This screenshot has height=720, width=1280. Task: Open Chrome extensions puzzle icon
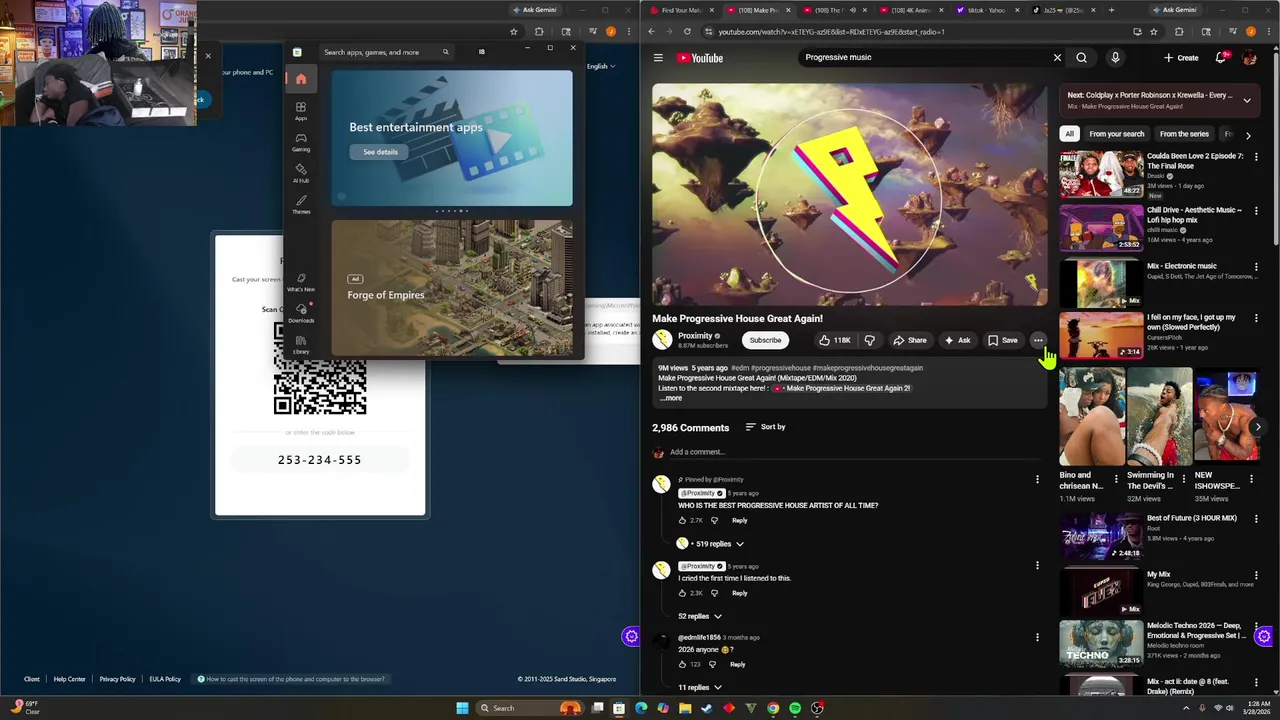[1179, 31]
